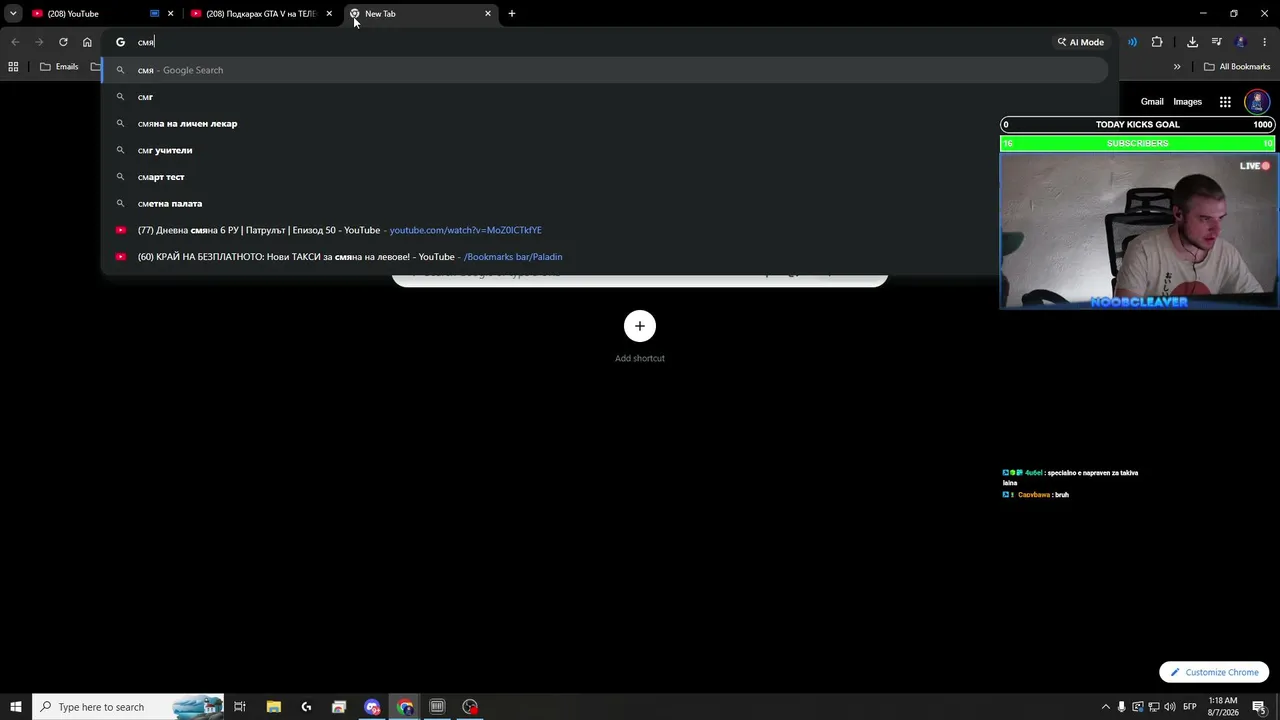Open Task View in the taskbar

(240, 707)
